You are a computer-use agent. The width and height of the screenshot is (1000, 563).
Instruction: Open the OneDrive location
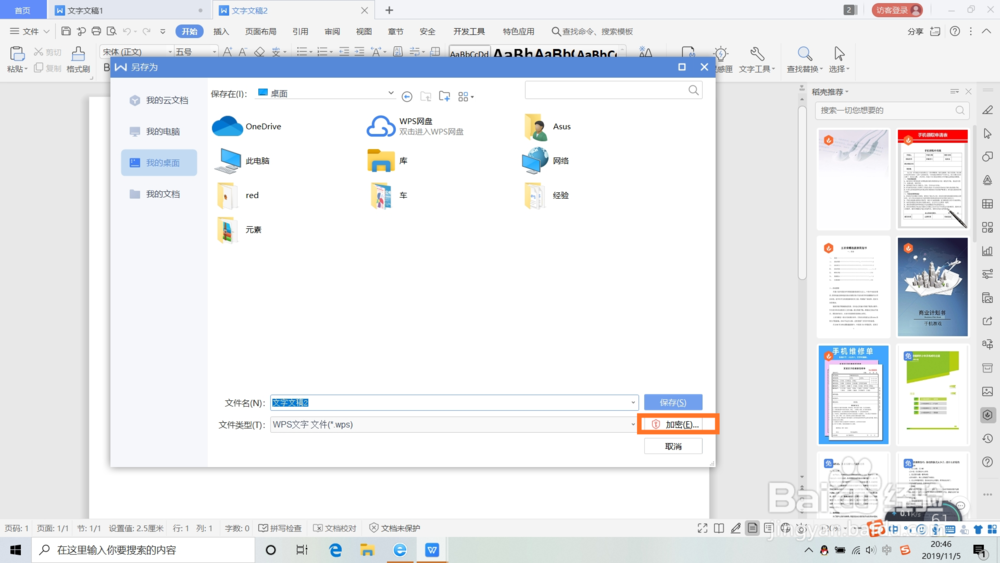[247, 126]
